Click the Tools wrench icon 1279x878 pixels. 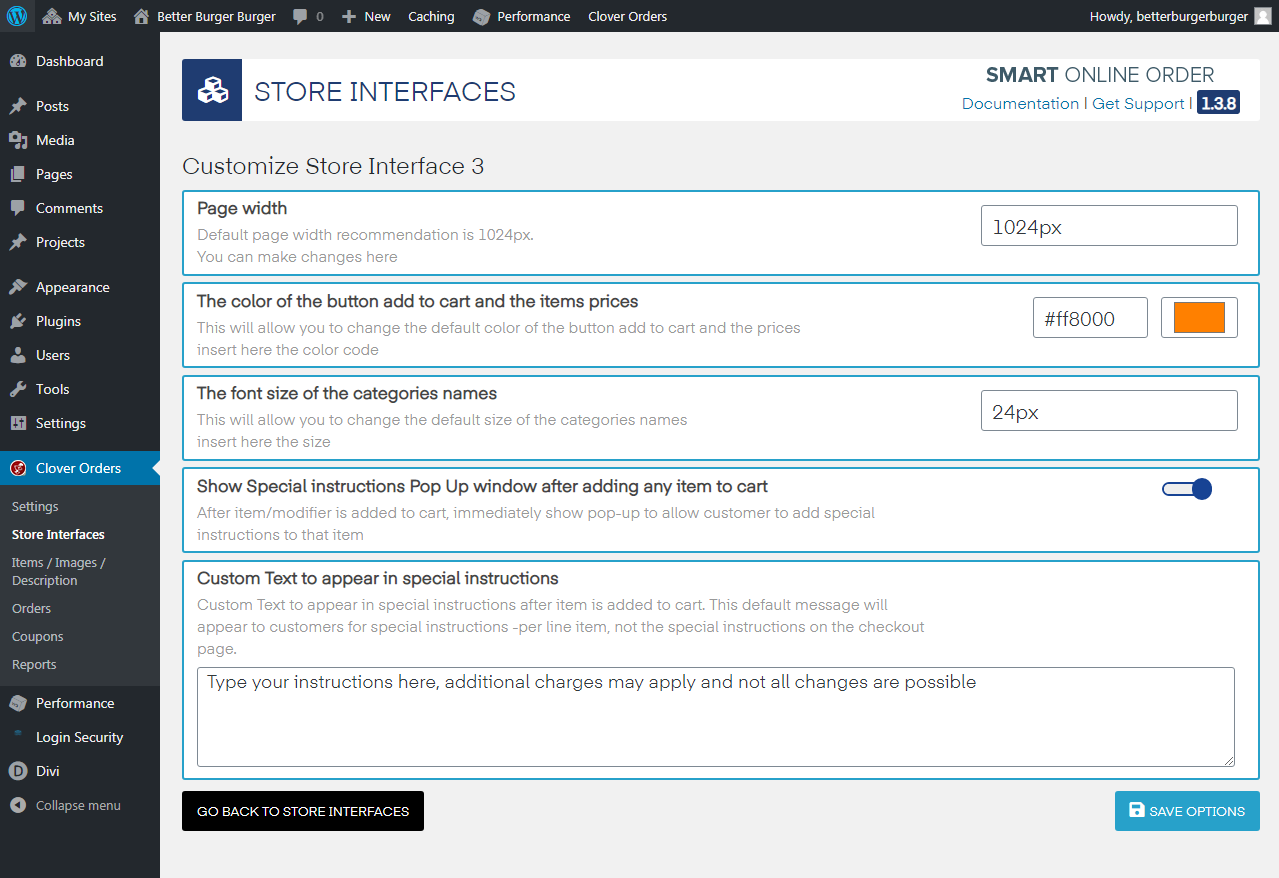[18, 389]
